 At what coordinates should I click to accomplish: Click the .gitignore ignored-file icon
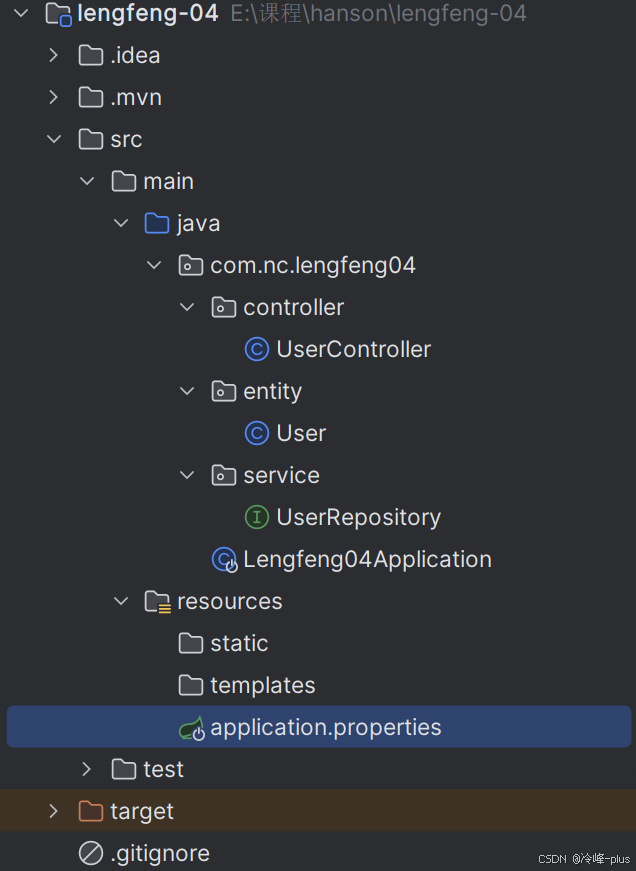90,853
